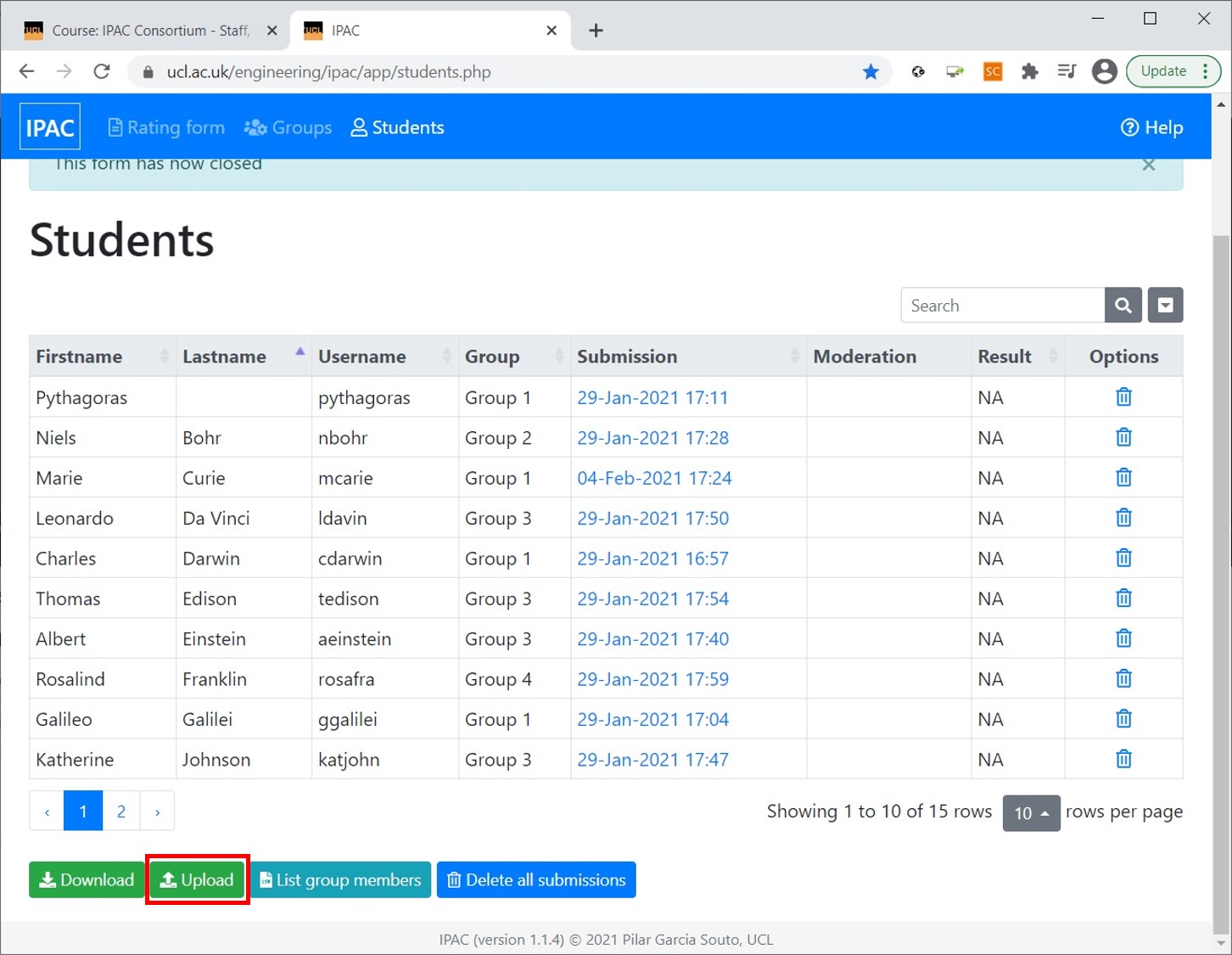Image resolution: width=1232 pixels, height=955 pixels.
Task: Click next page arrow in pagination
Action: click(157, 812)
